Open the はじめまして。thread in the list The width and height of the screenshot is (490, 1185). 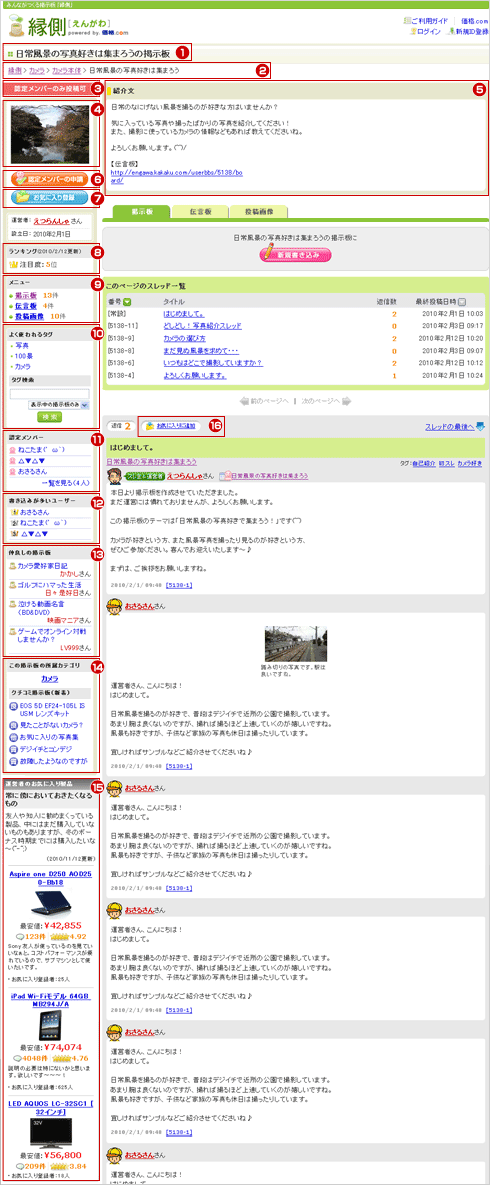click(185, 313)
